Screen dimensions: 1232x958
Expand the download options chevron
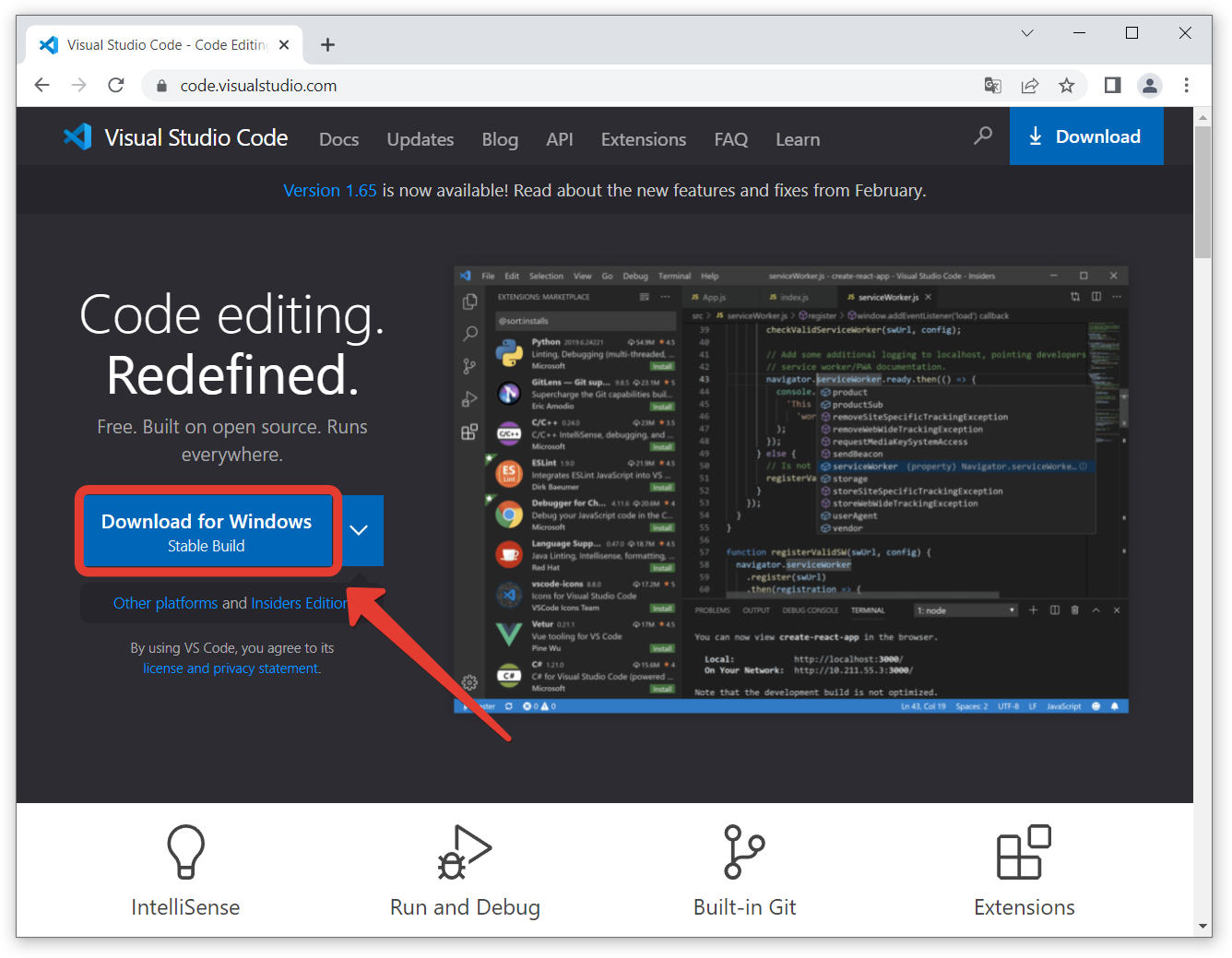tap(360, 530)
